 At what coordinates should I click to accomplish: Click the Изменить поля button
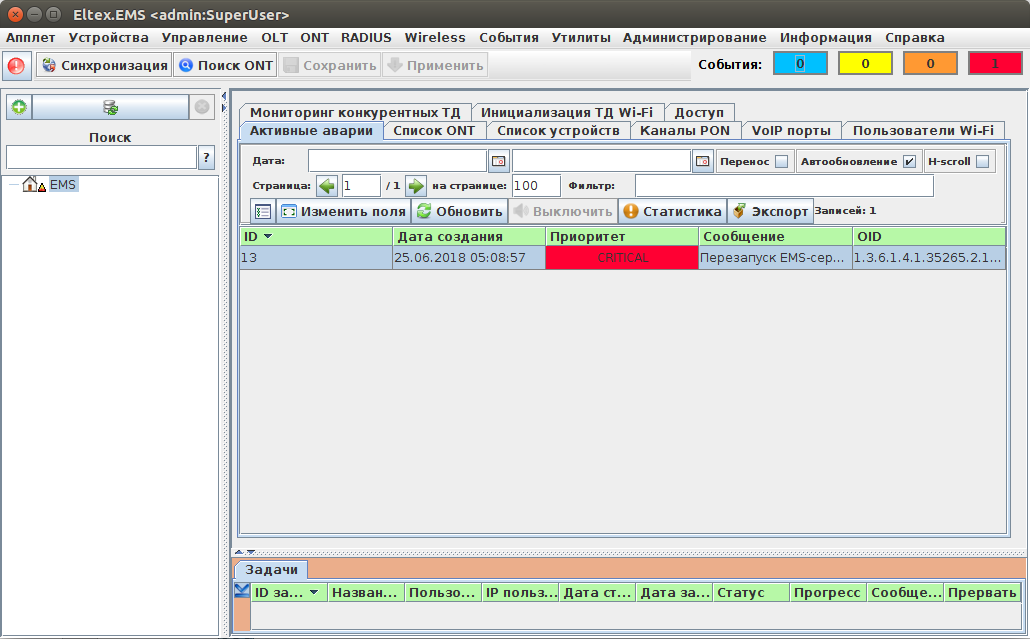344,211
